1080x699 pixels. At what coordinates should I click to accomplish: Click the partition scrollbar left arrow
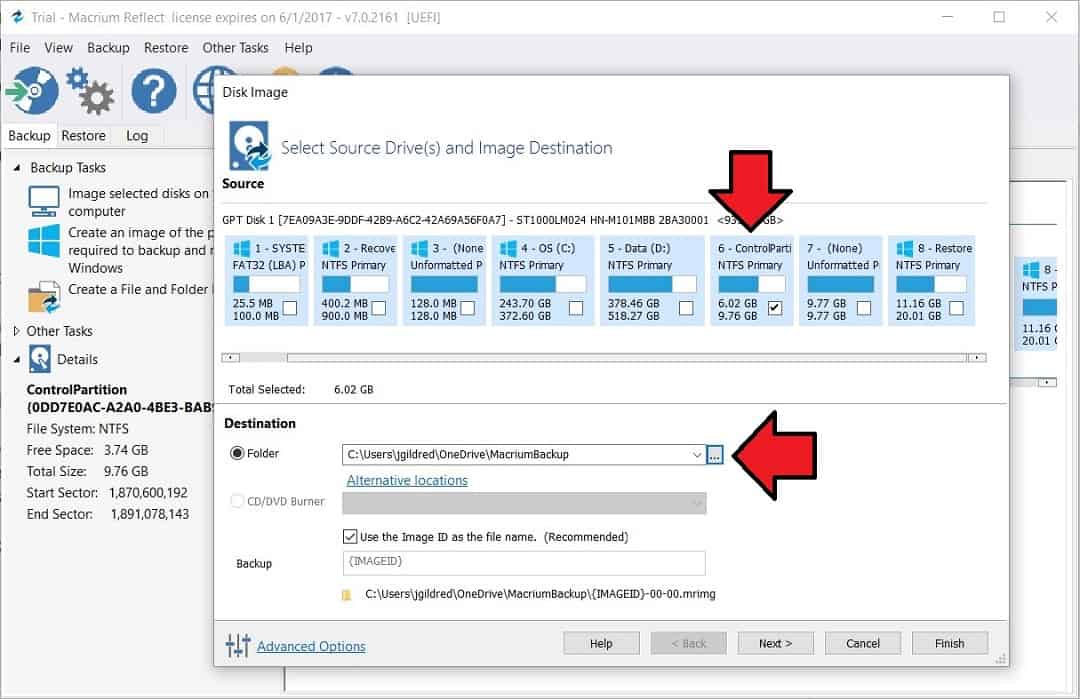[230, 357]
